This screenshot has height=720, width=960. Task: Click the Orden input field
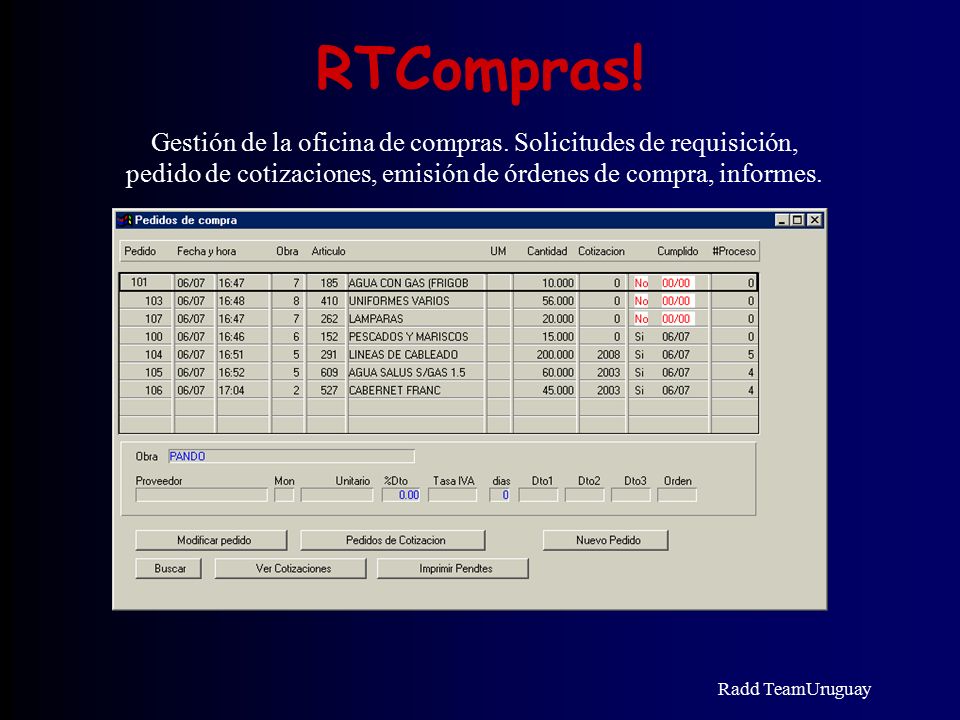[677, 495]
